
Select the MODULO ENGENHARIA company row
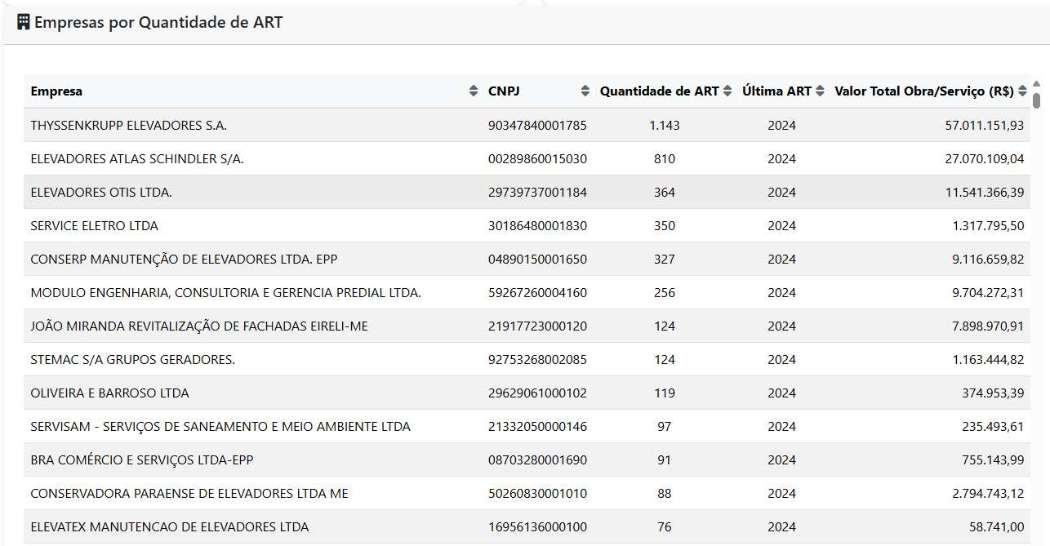click(x=225, y=292)
